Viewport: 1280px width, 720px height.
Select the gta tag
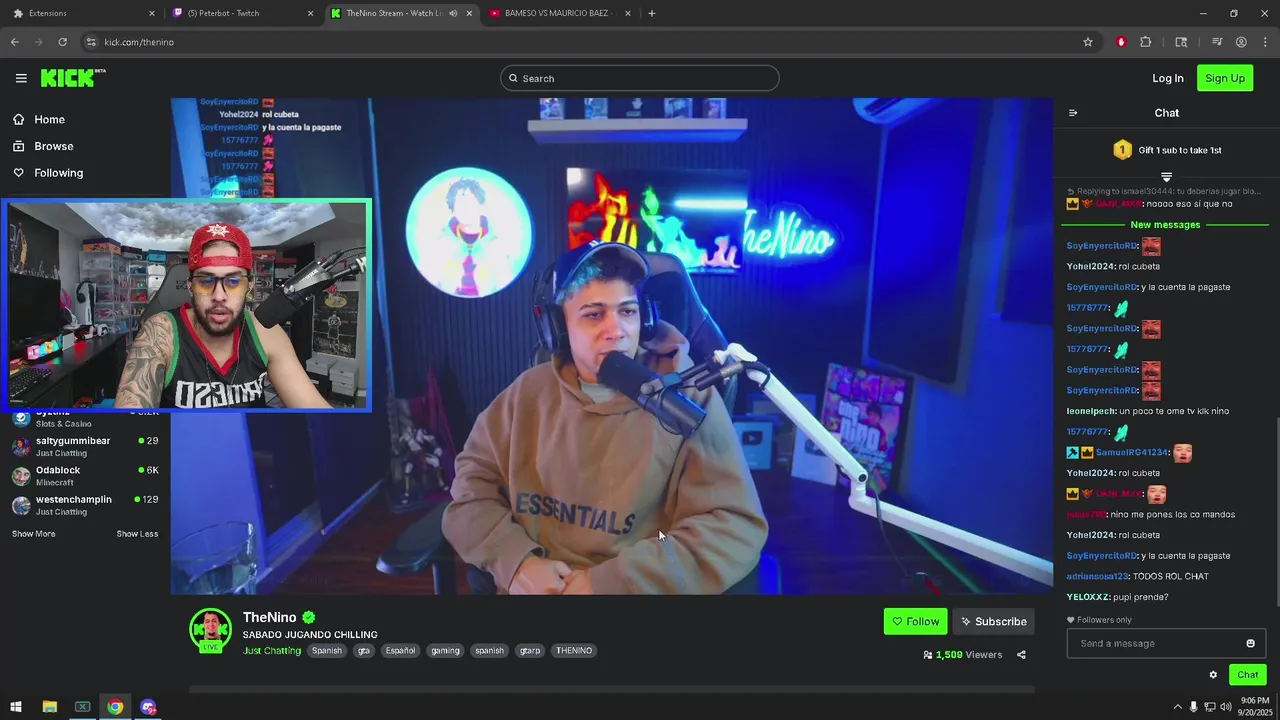pos(364,651)
